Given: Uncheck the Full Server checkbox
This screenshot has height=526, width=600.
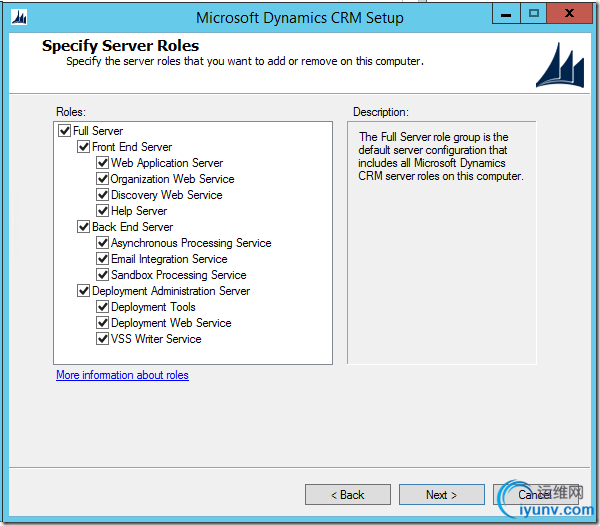Looking at the screenshot, I should 64,131.
